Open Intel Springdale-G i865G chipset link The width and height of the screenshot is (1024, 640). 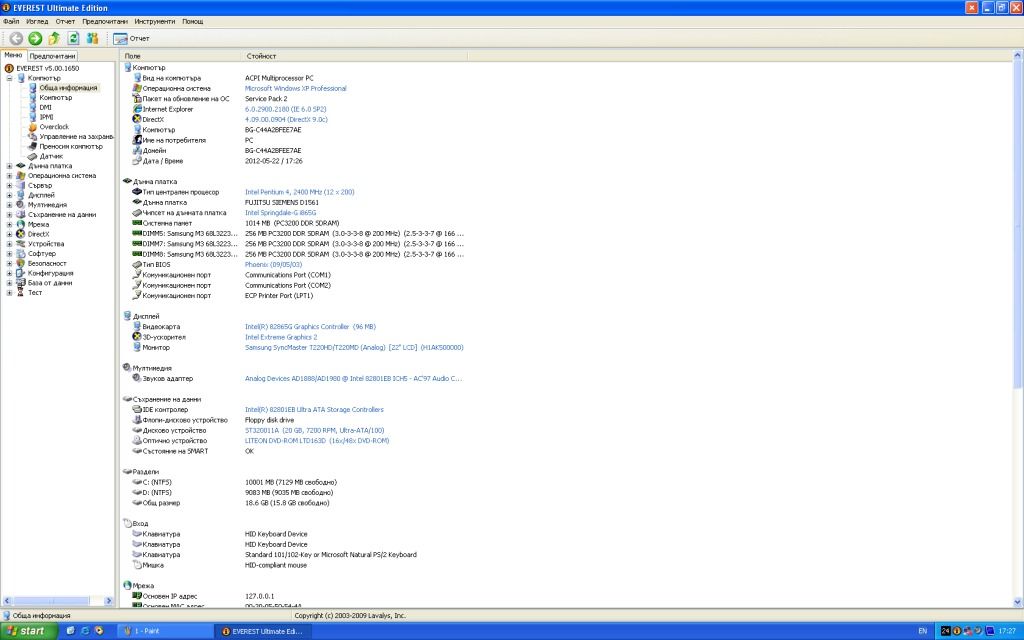tap(281, 213)
